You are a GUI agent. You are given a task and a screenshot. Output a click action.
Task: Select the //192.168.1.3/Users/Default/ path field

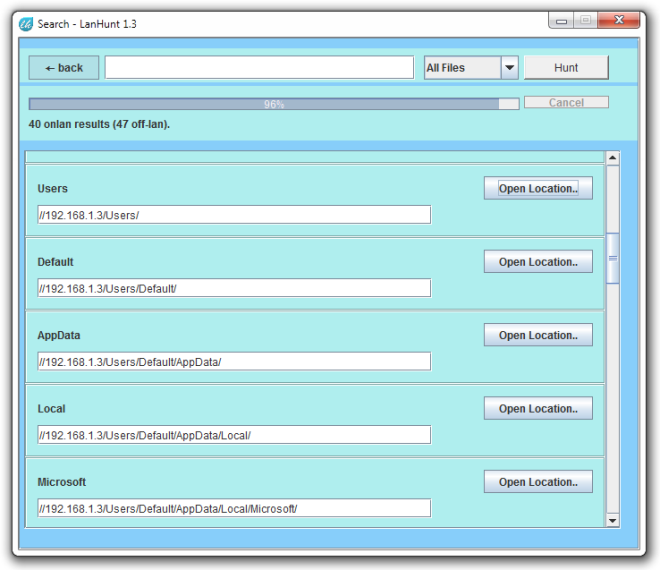coord(234,288)
